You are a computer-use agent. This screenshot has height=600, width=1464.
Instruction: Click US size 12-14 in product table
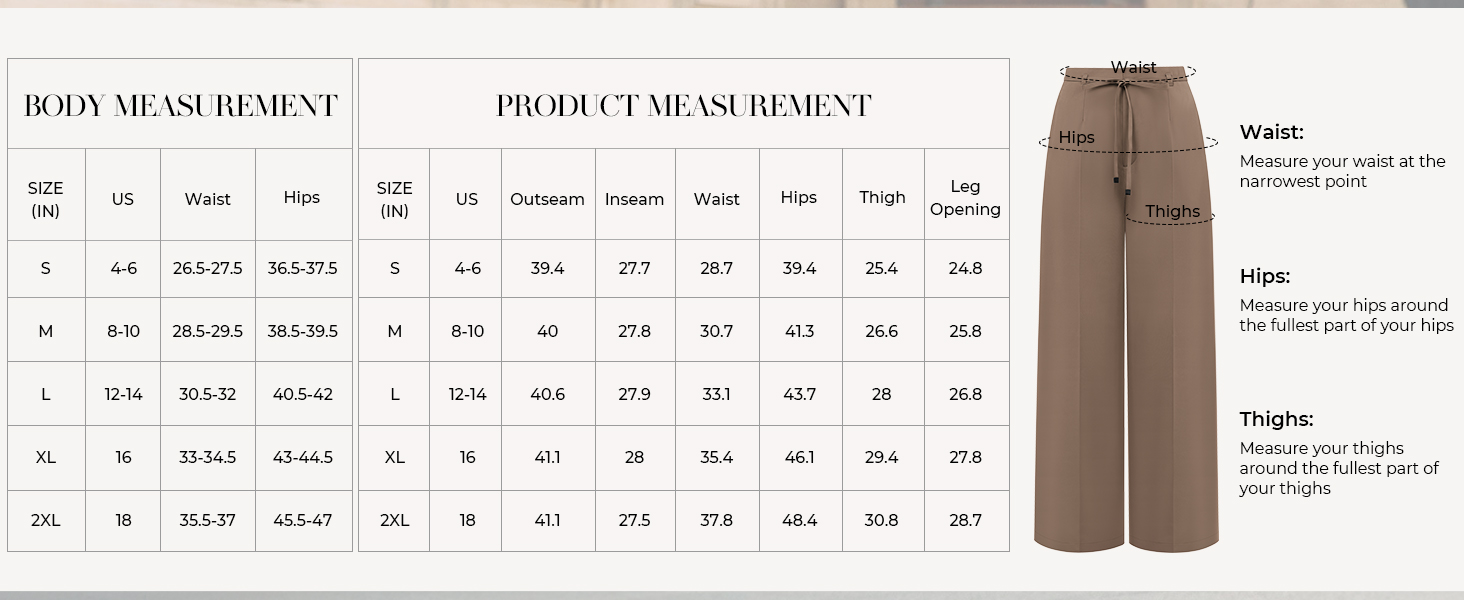(x=467, y=394)
